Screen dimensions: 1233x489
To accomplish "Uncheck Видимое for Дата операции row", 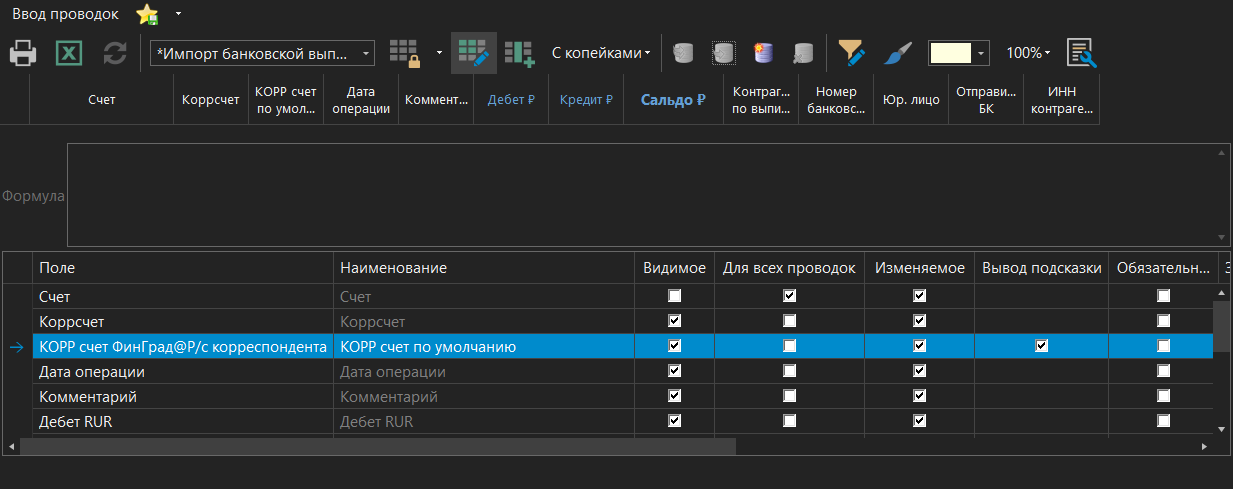I will tap(674, 371).
